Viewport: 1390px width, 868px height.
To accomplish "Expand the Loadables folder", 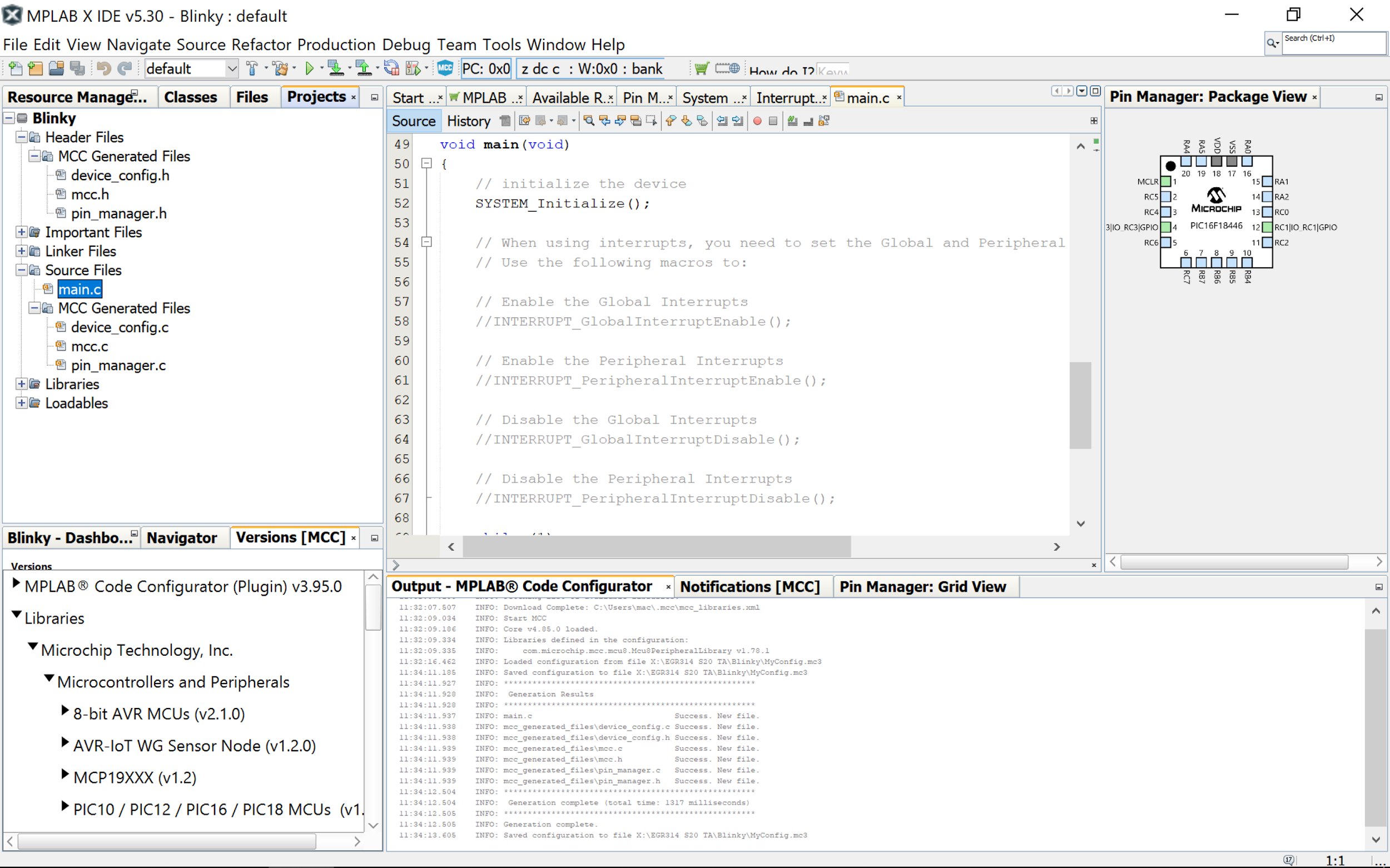I will [21, 403].
